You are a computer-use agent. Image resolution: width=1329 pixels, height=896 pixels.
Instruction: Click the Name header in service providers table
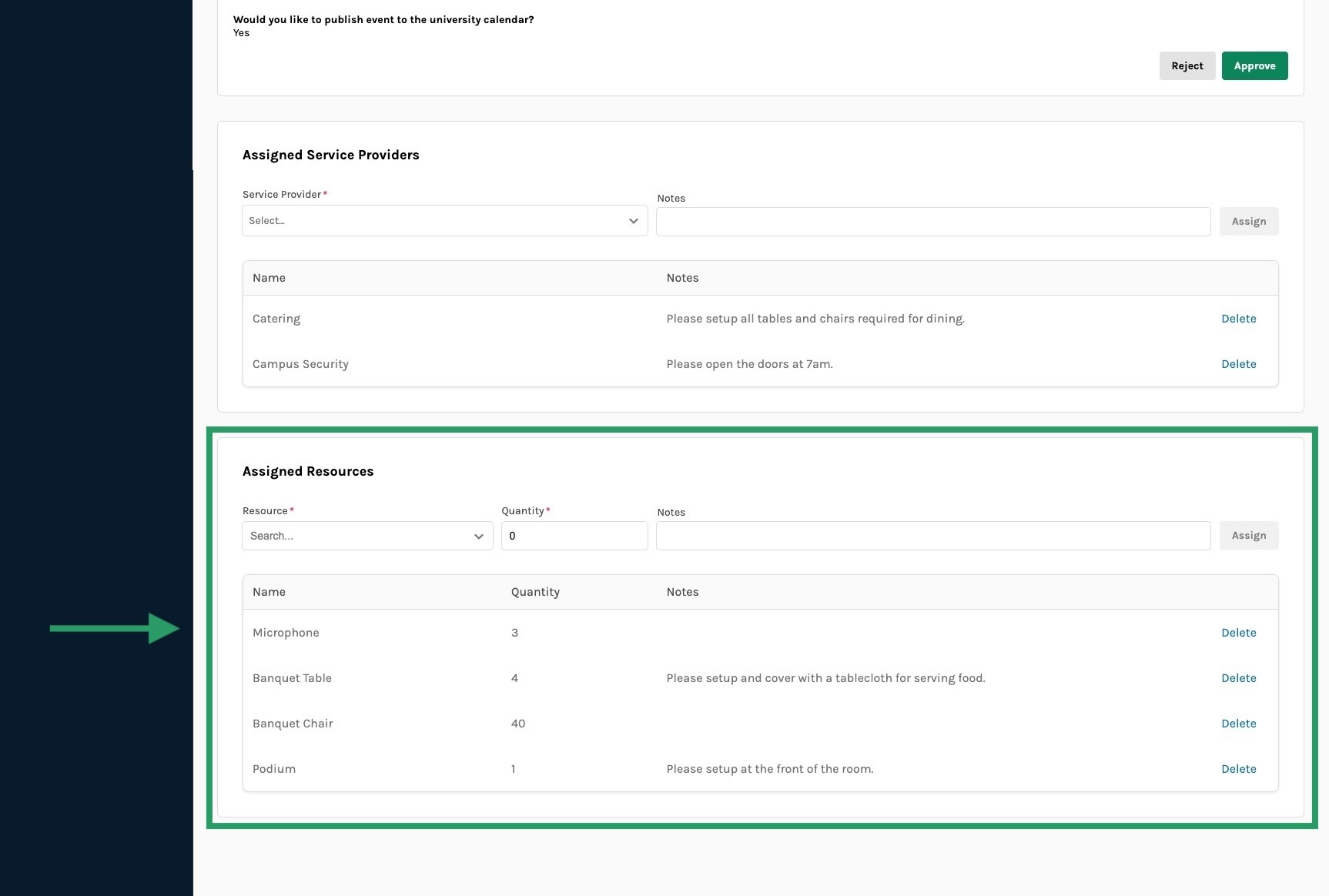[269, 278]
